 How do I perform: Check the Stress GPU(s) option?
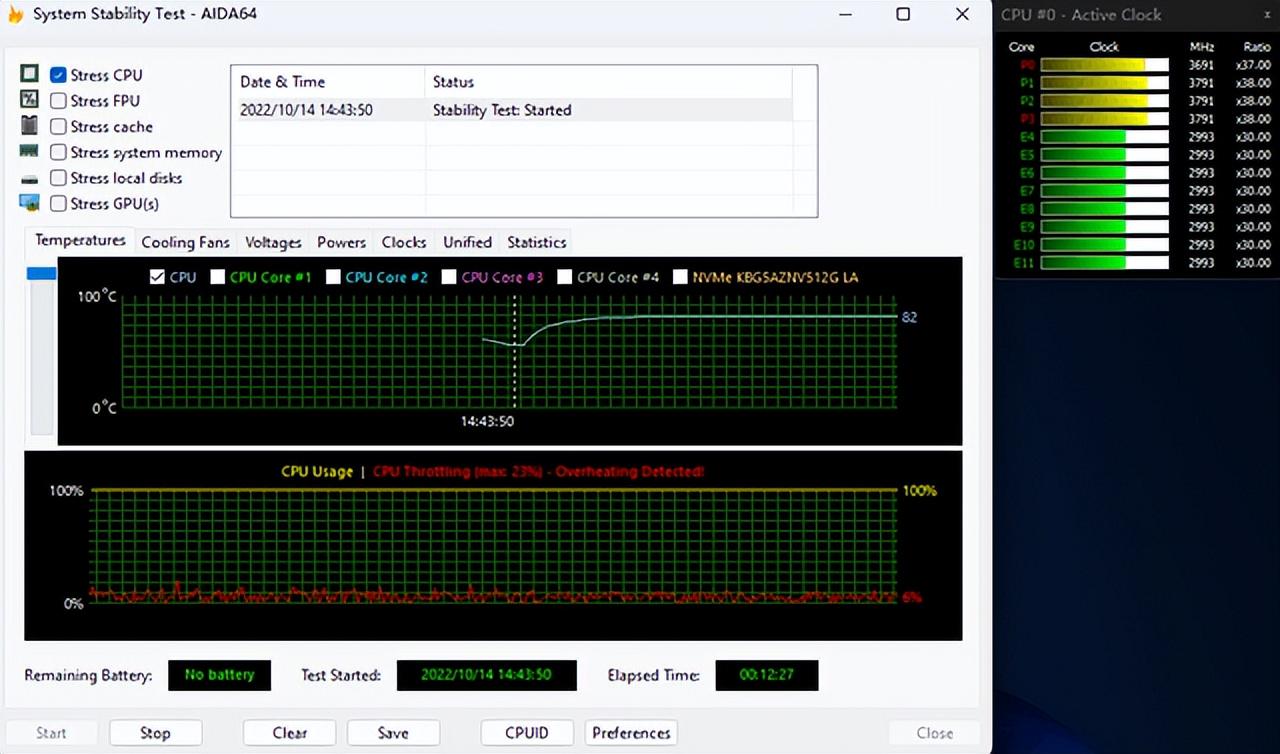(58, 204)
